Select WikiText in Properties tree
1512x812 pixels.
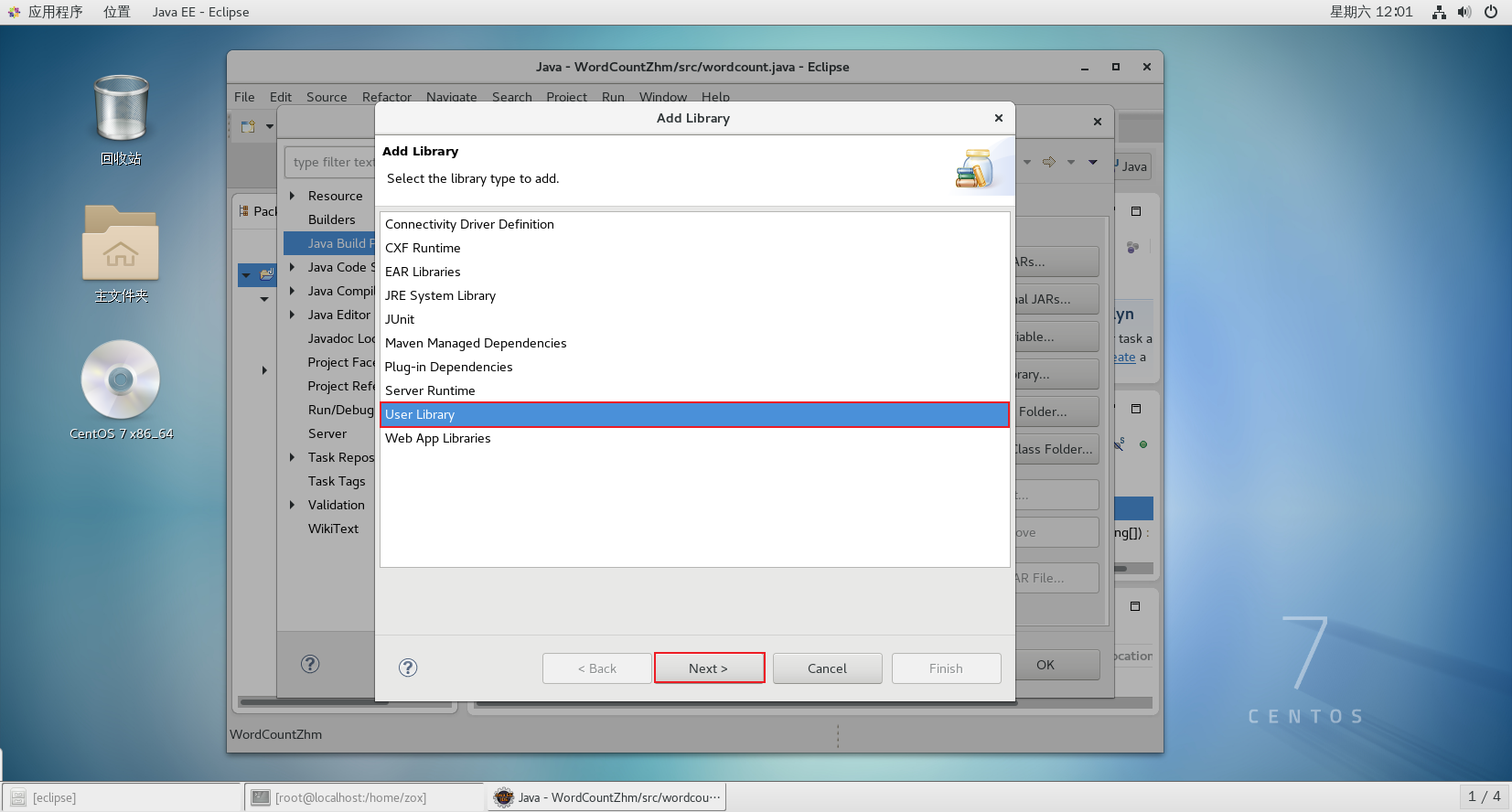pyautogui.click(x=333, y=529)
